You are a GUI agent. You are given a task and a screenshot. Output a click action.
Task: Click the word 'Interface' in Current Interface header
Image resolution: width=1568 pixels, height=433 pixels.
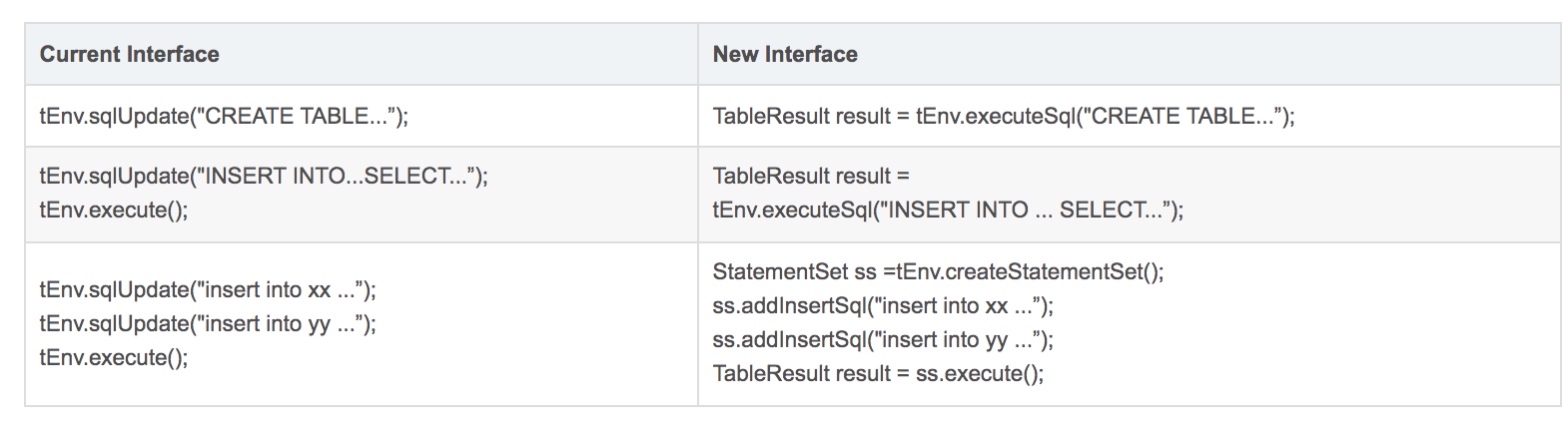pos(173,55)
